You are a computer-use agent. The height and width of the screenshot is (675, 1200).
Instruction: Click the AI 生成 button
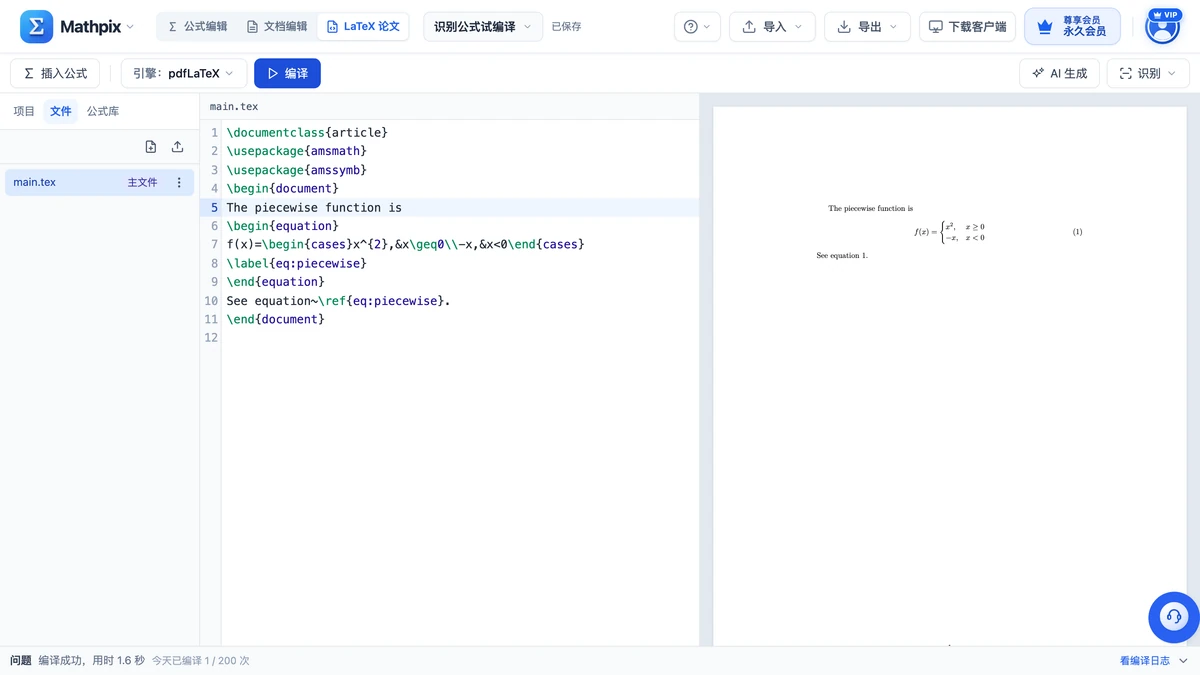[x=1059, y=73]
